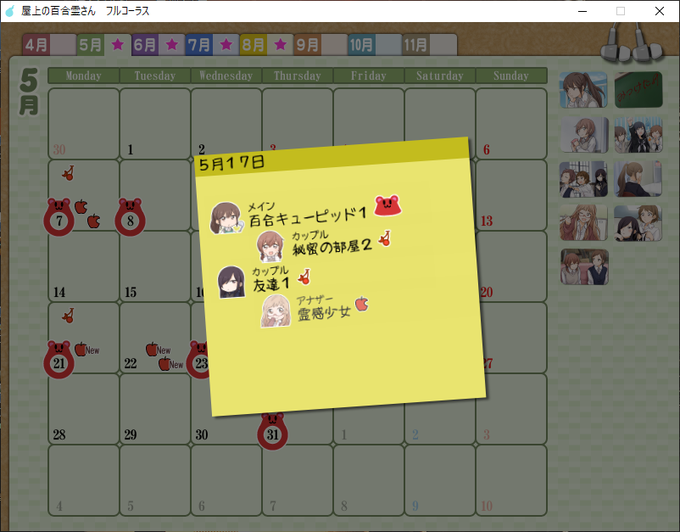This screenshot has width=680, height=532.
Task: Click the earphones icon in top corner
Action: pyautogui.click(x=632, y=42)
